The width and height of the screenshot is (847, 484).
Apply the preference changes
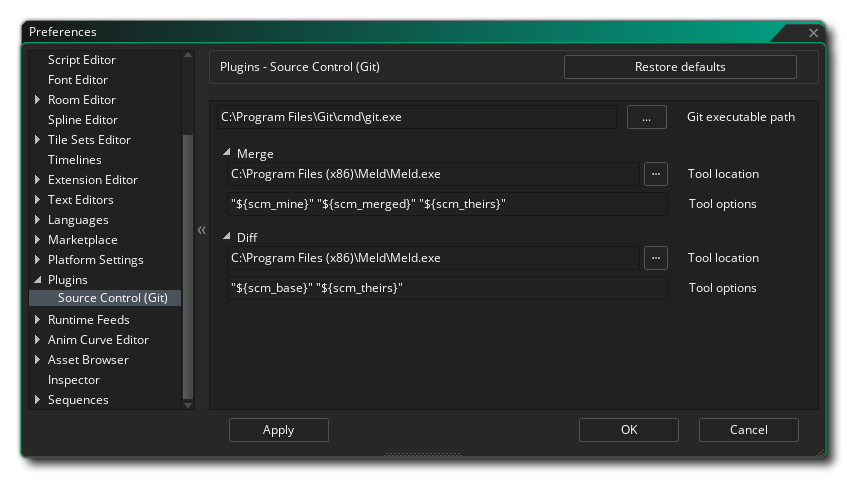[x=279, y=430]
